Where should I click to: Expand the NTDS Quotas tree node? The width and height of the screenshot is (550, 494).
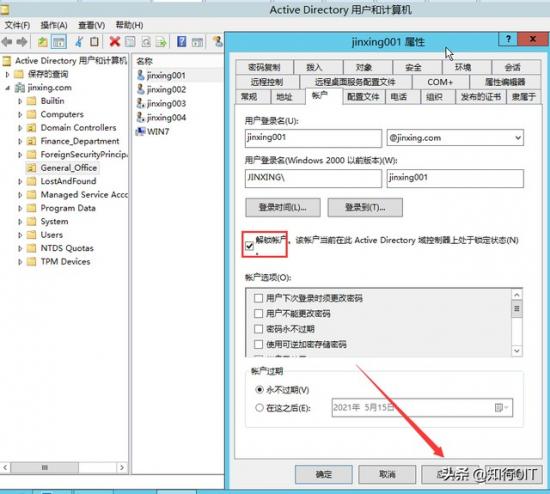click(20, 248)
